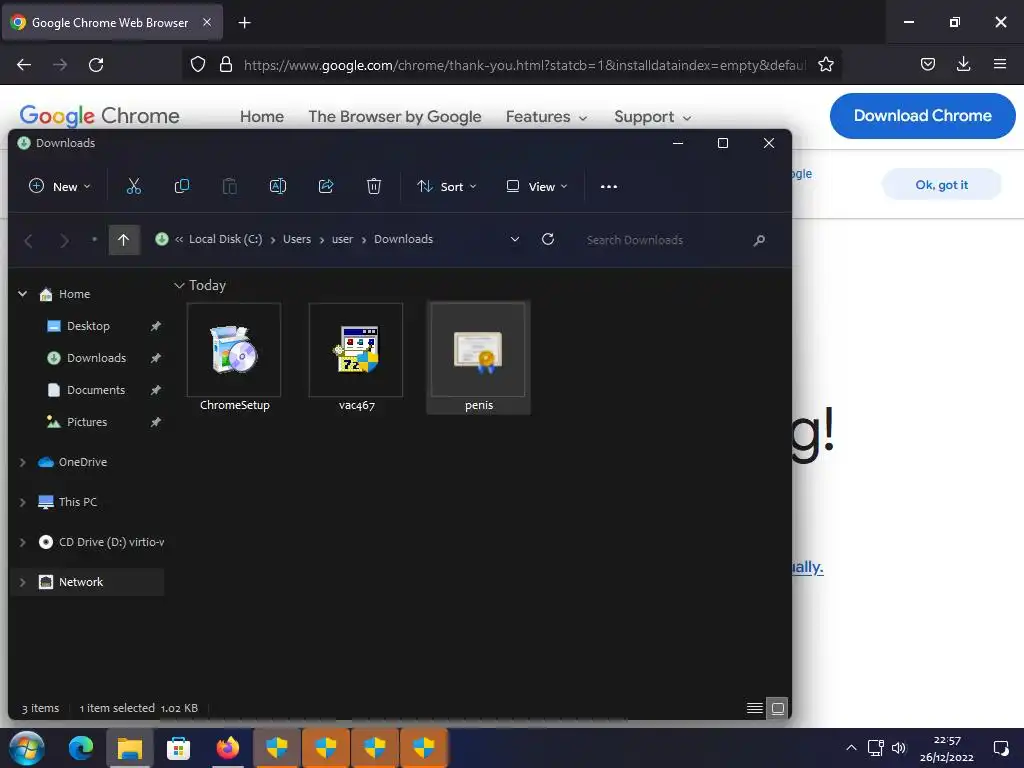This screenshot has width=1024, height=768.
Task: Click Firefox icon on taskbar
Action: pyautogui.click(x=227, y=748)
